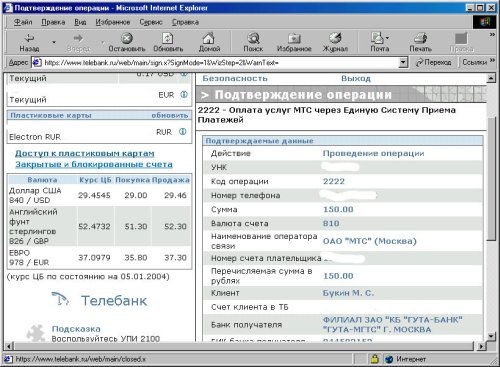500x367 pixels.
Task: Click client name Букин М. С.
Action: [x=348, y=293]
